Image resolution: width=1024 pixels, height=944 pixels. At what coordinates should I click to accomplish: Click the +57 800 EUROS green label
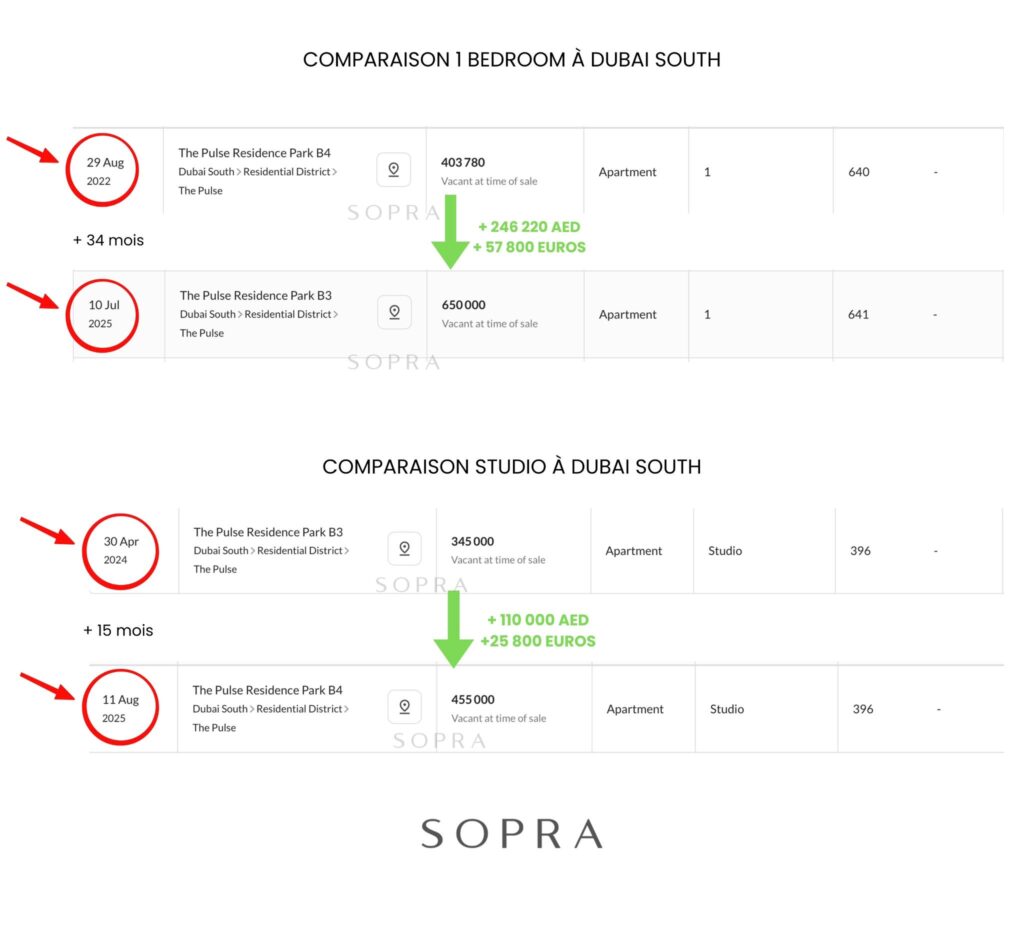click(529, 247)
